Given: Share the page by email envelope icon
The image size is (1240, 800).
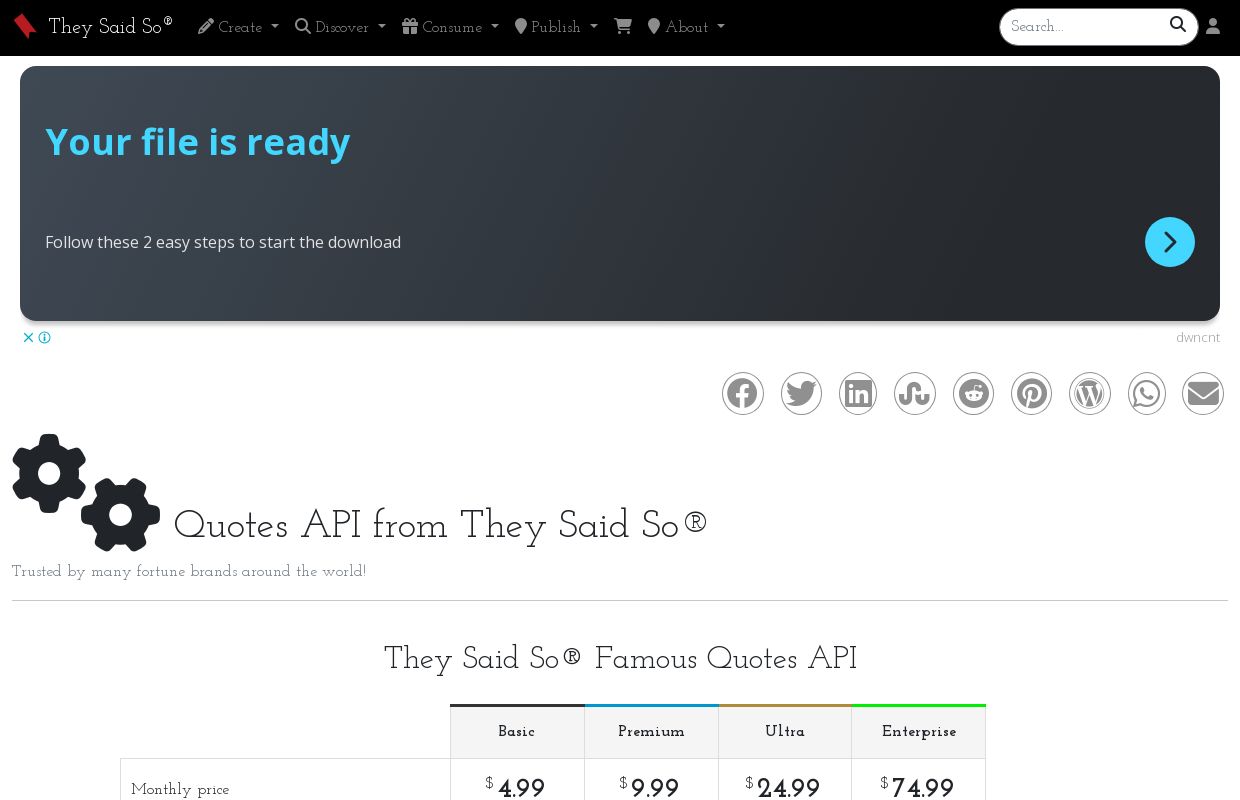Looking at the screenshot, I should tap(1203, 394).
